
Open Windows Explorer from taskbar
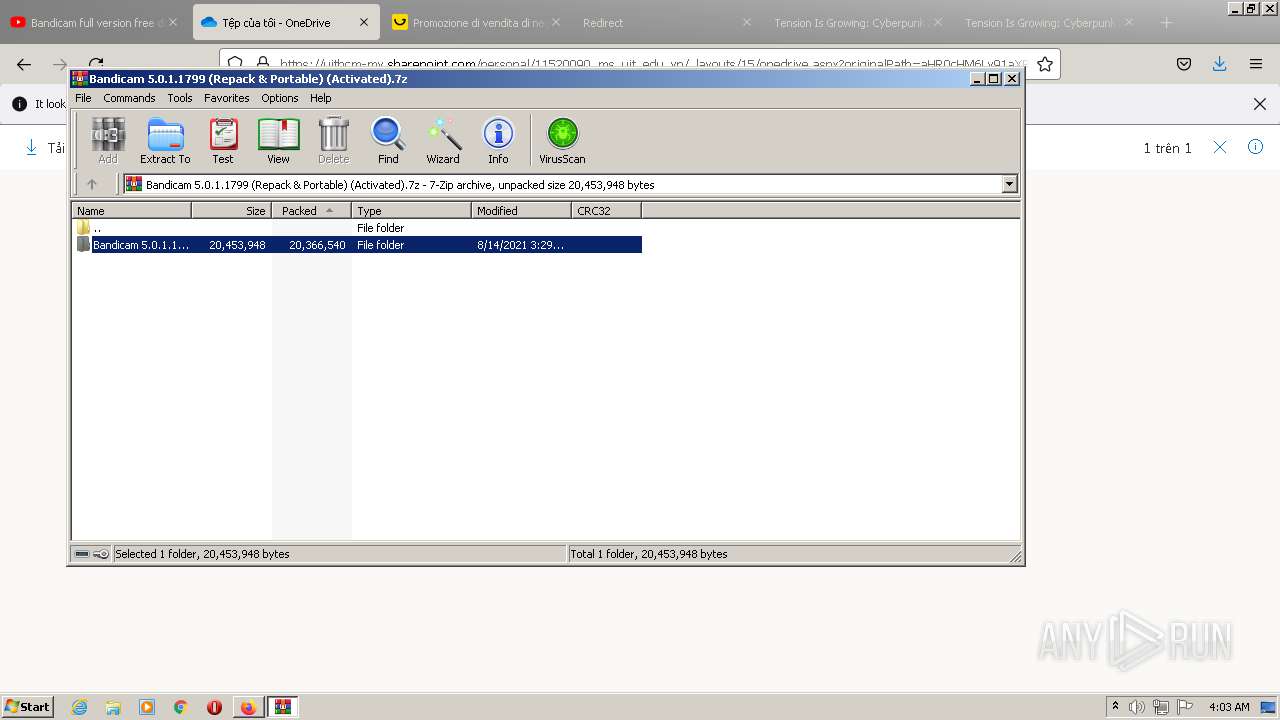113,707
